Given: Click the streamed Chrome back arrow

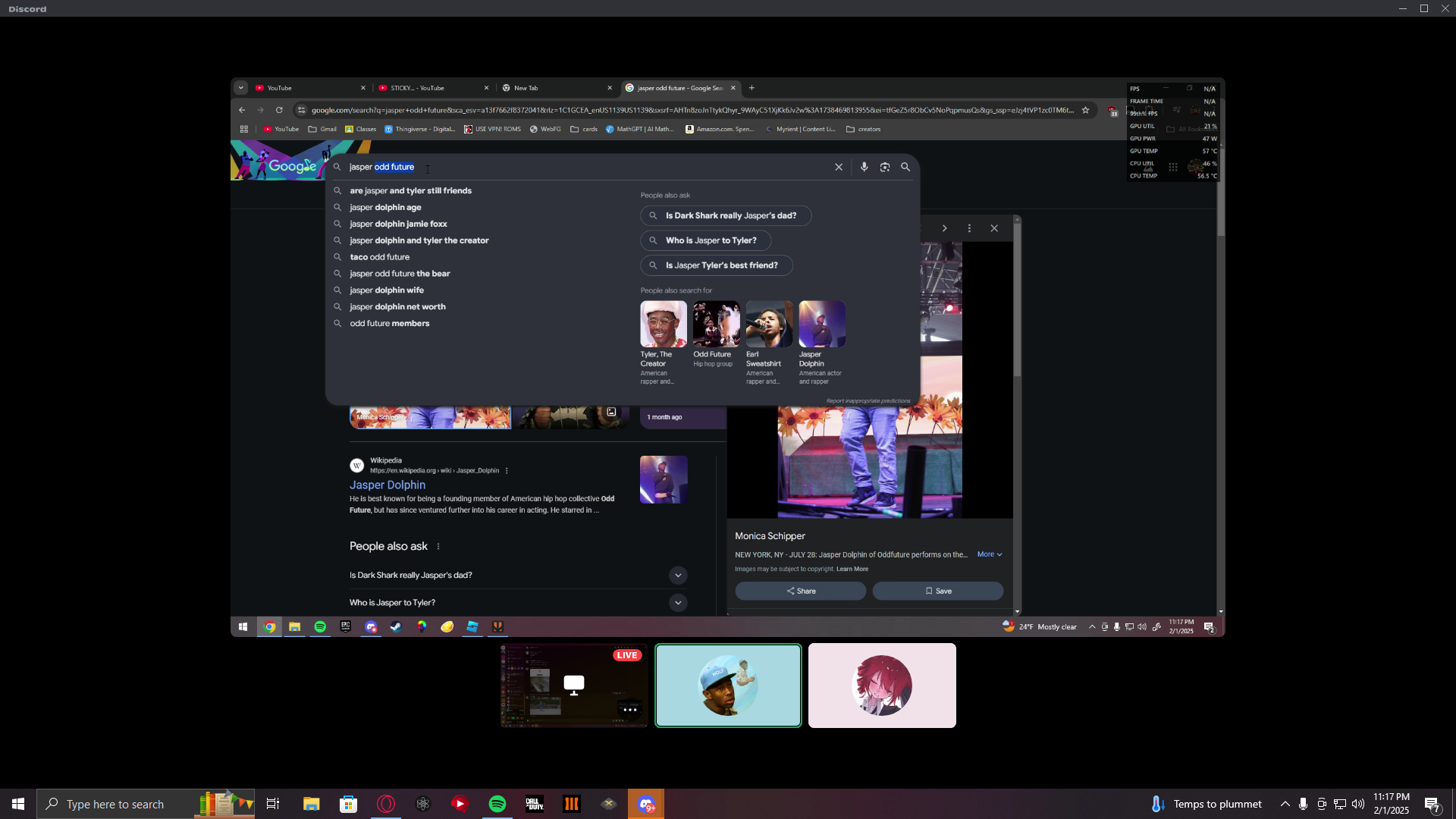Looking at the screenshot, I should pos(242,110).
